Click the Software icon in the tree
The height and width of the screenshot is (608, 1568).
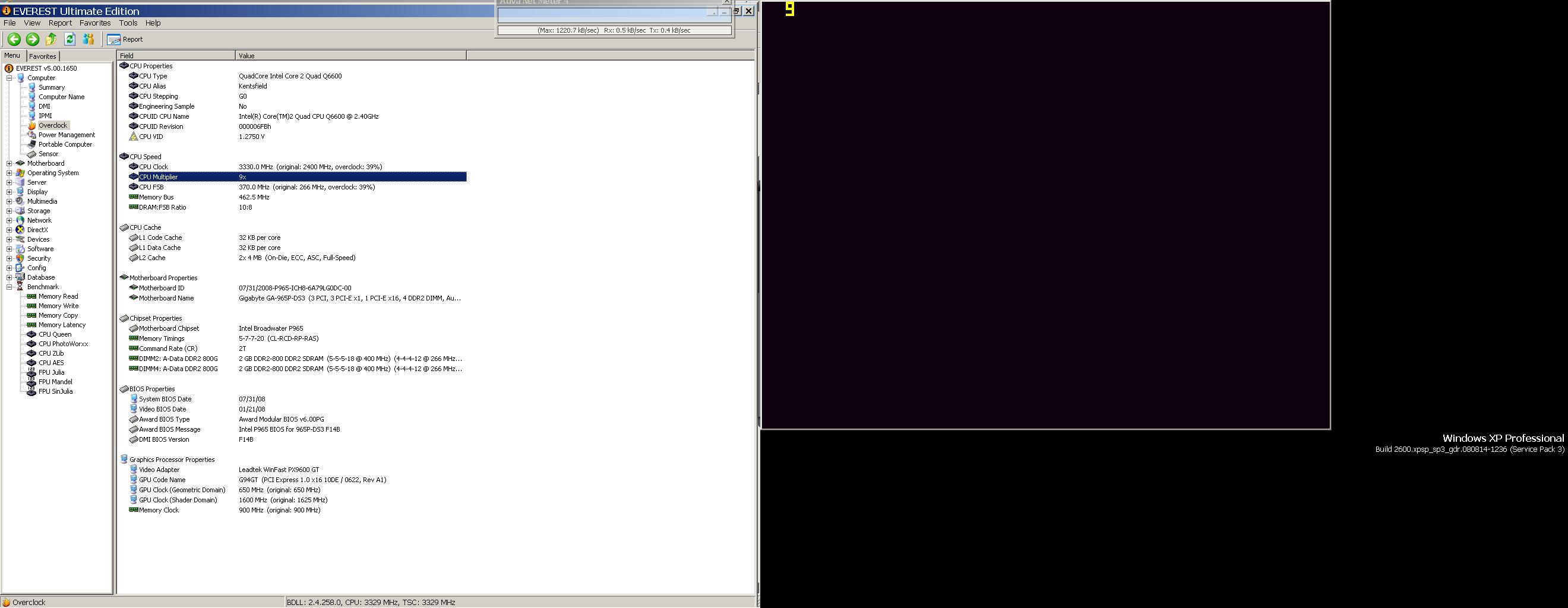pyautogui.click(x=21, y=249)
